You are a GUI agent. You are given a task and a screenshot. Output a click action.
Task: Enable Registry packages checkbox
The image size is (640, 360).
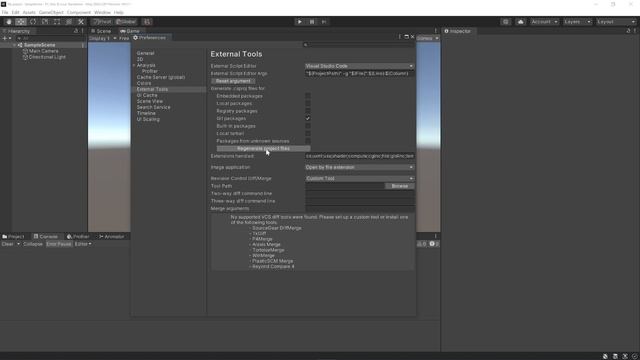tap(308, 111)
